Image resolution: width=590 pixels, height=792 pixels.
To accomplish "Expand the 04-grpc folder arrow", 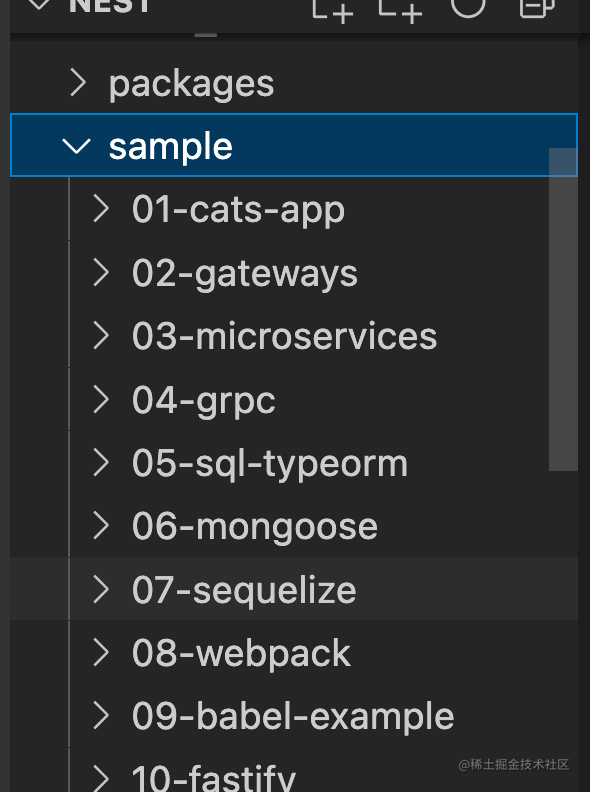I will (x=101, y=400).
